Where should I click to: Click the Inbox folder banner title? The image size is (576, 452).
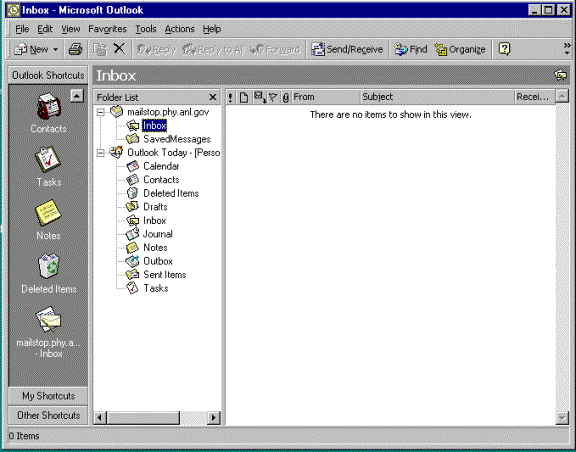click(116, 76)
